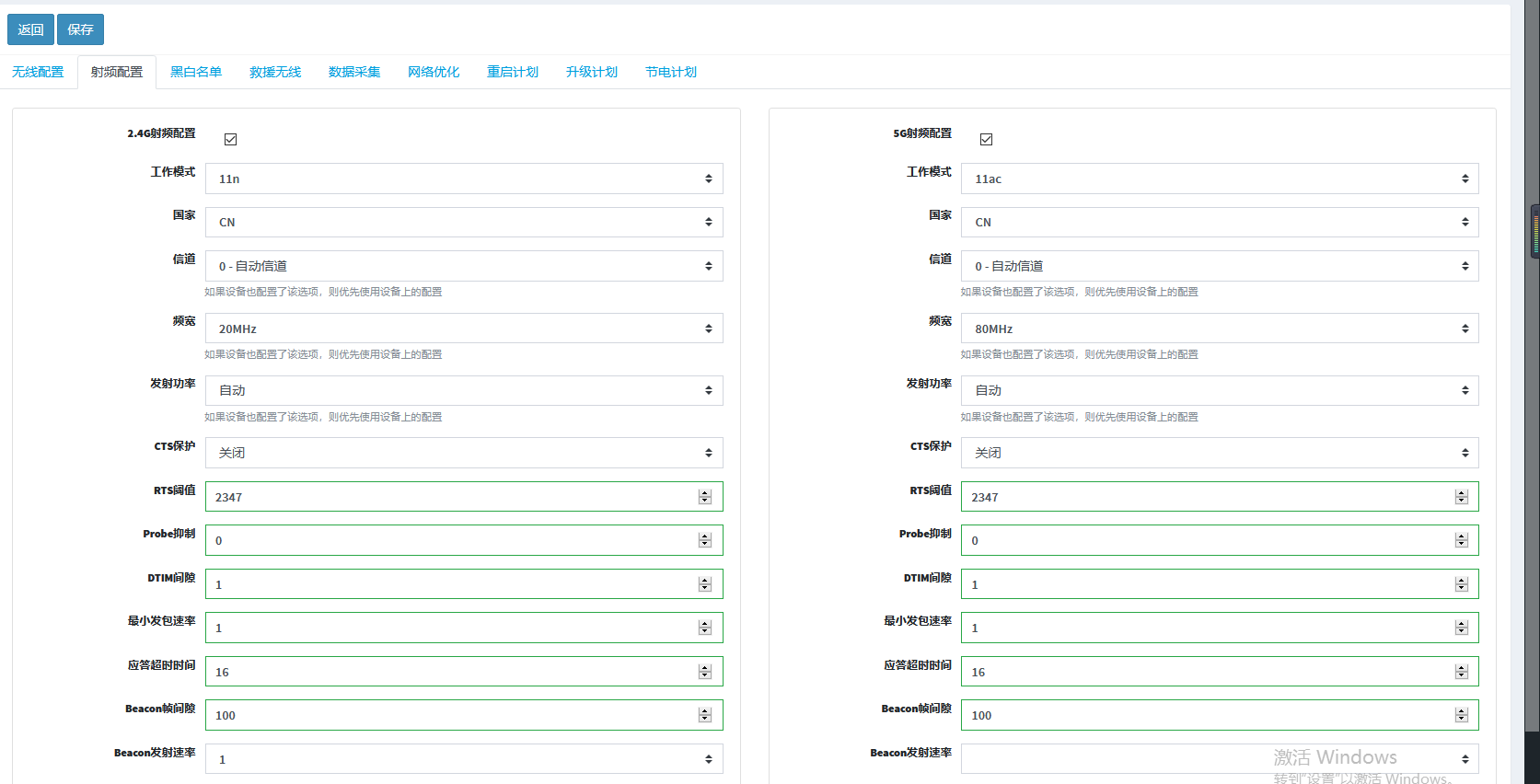This screenshot has height=784, width=1540.
Task: Click the 返回 (Back) button
Action: point(30,29)
